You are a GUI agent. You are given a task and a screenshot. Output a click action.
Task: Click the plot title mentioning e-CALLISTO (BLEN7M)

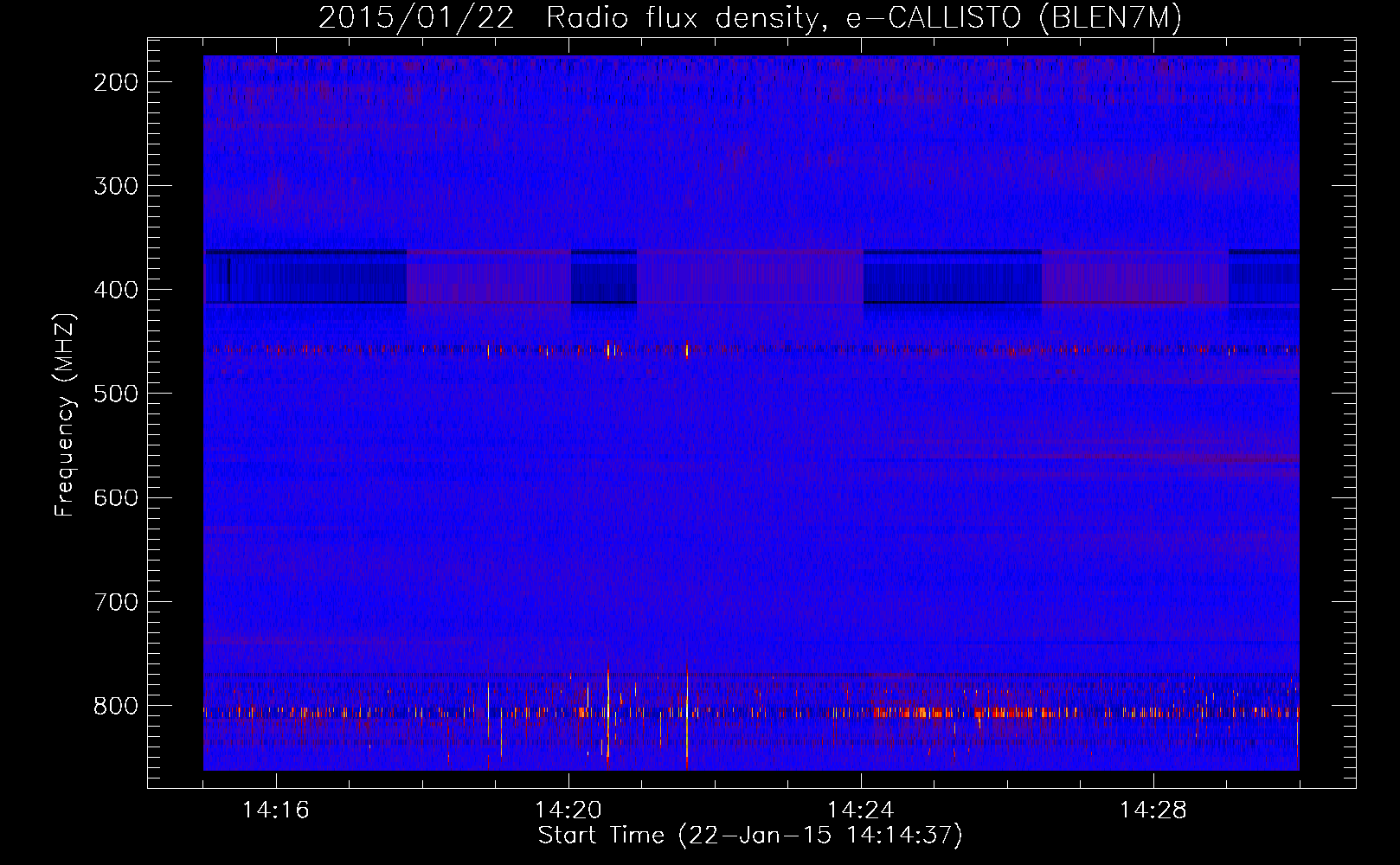point(750,17)
